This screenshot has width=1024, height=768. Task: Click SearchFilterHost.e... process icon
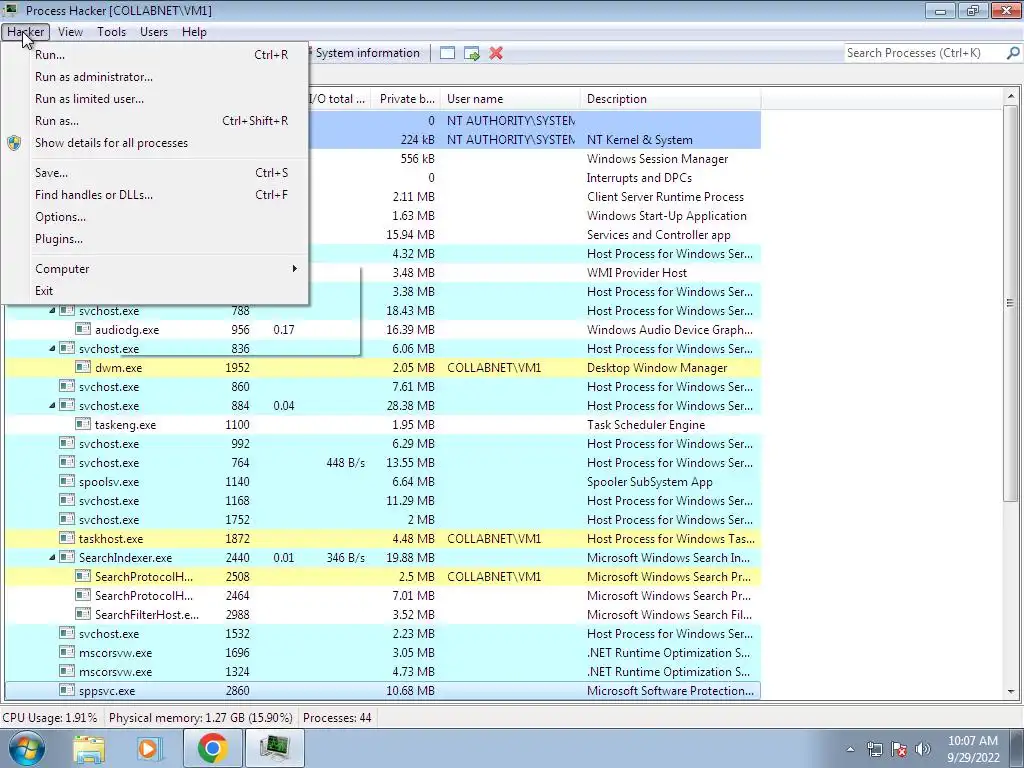[x=83, y=614]
